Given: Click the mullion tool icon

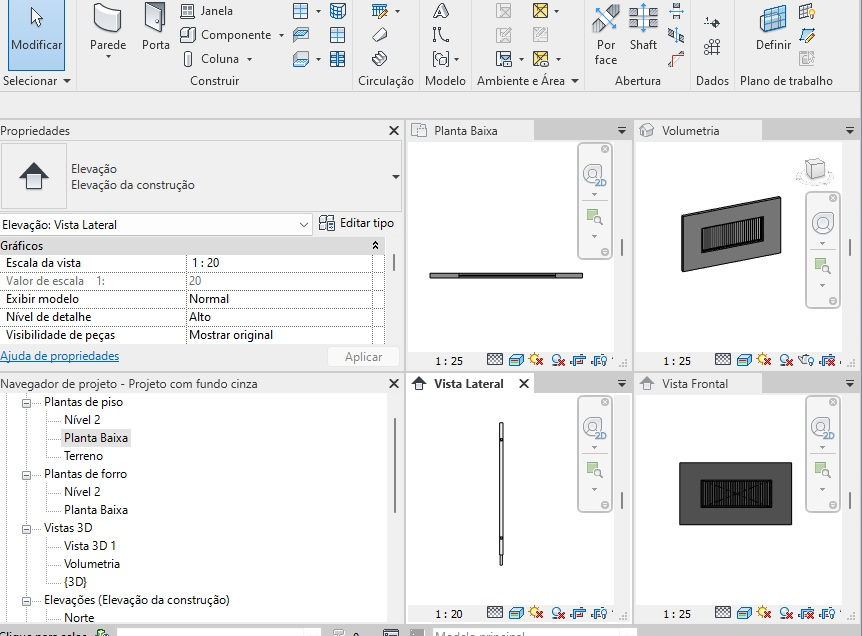Looking at the screenshot, I should 338,59.
